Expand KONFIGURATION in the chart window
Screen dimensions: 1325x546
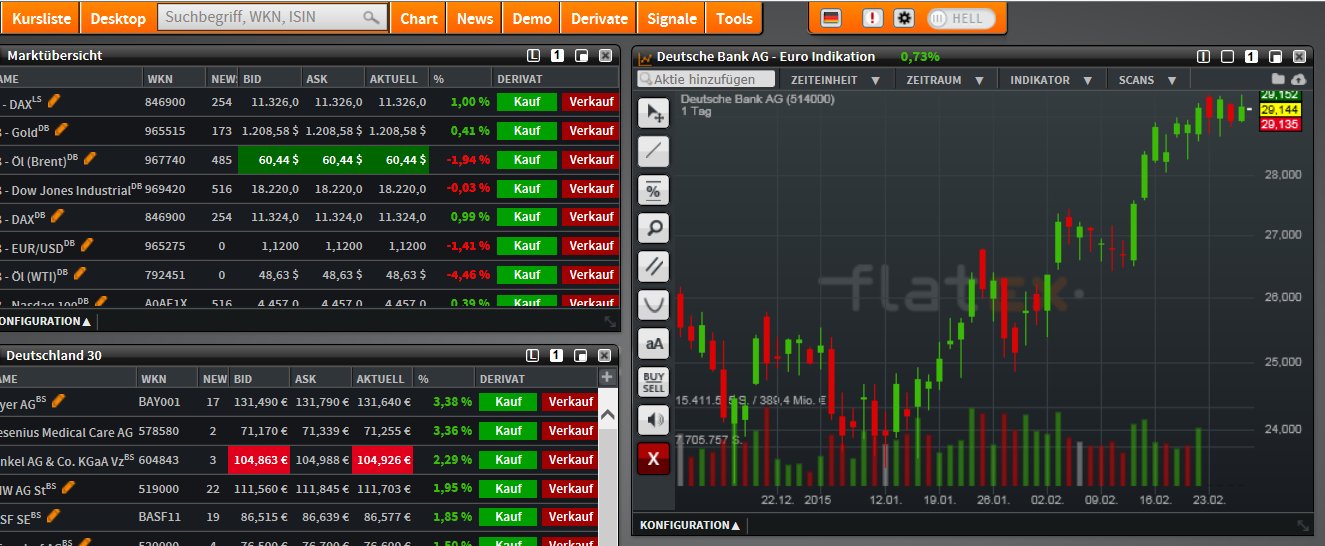690,525
